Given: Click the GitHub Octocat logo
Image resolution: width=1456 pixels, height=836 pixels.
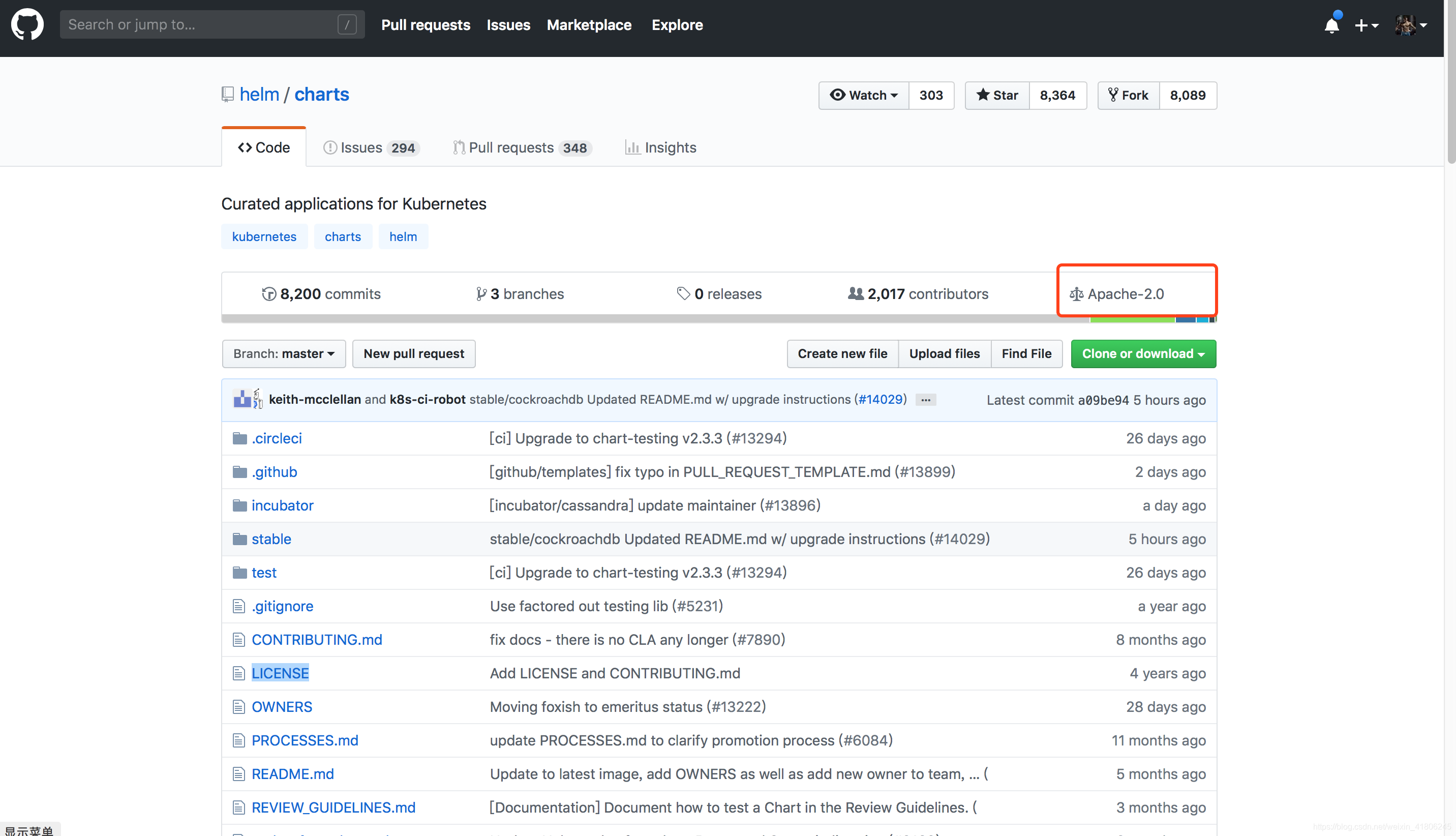Looking at the screenshot, I should 27,24.
